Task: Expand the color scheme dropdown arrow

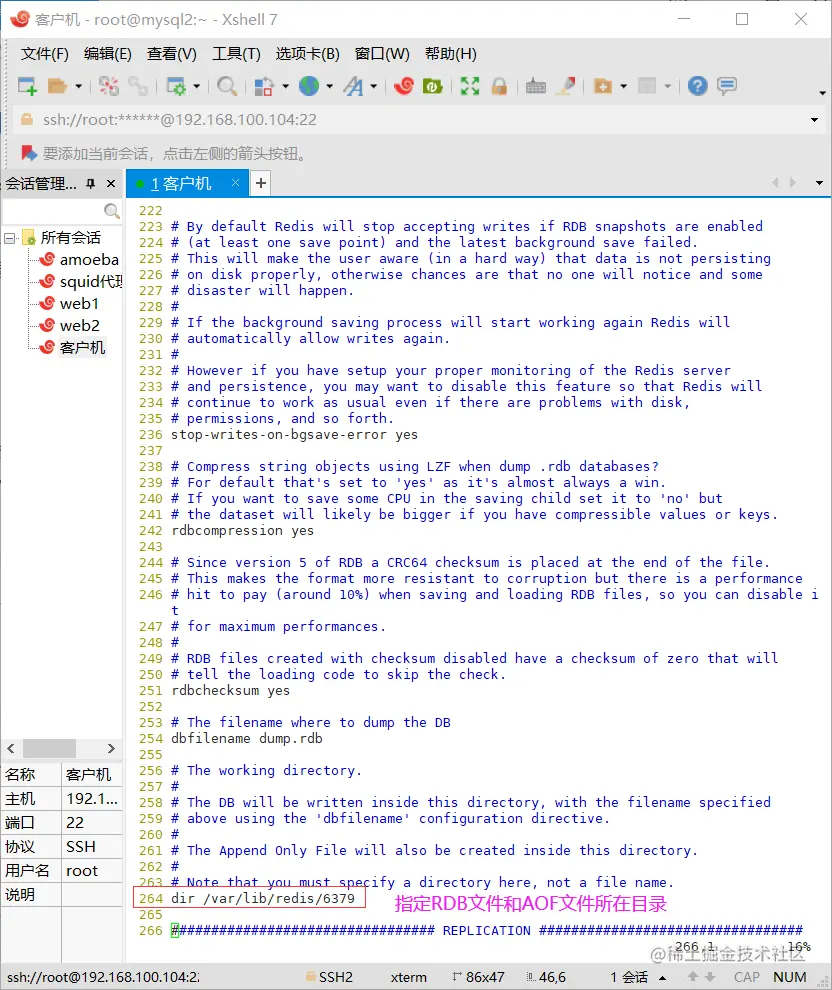Action: [285, 86]
